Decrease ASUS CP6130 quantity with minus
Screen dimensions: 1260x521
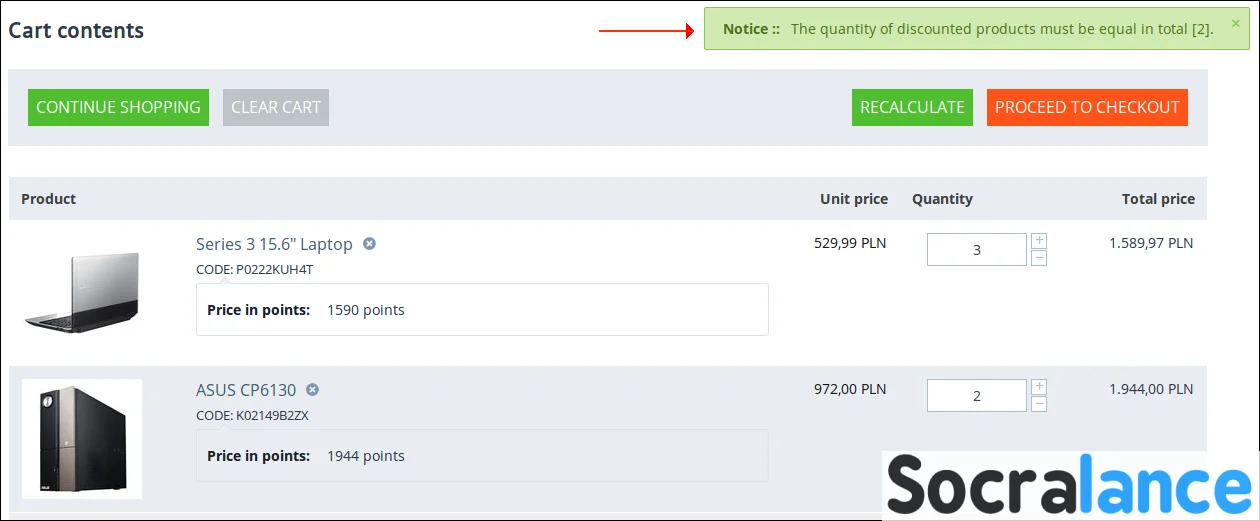tap(1039, 404)
